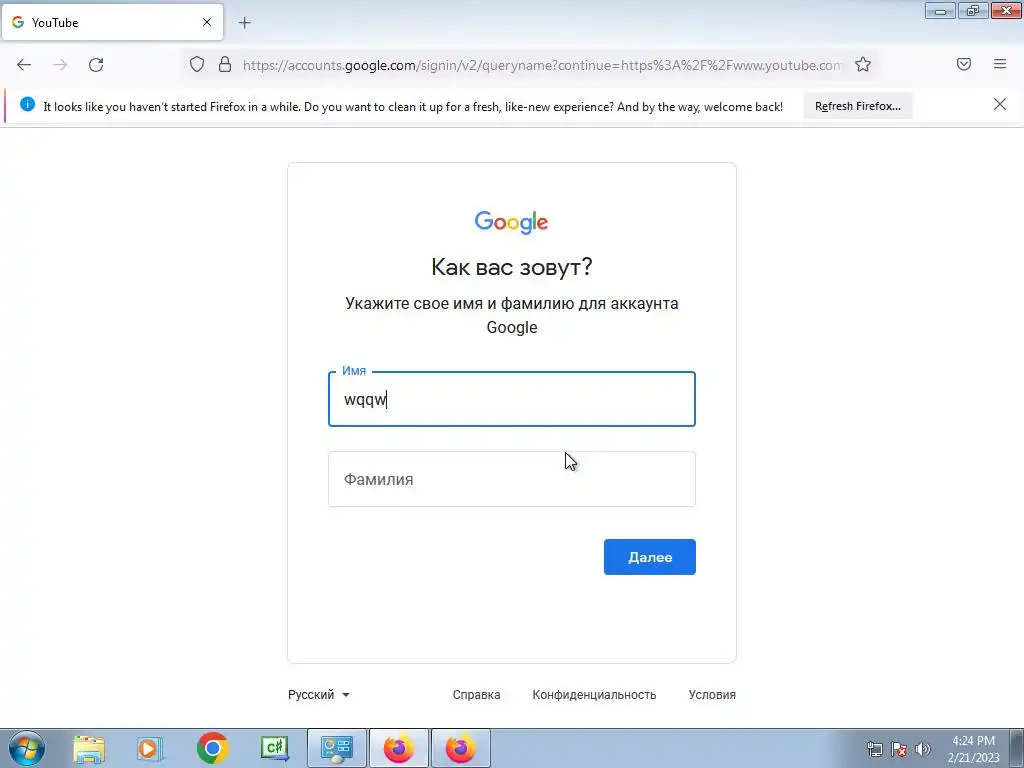This screenshot has width=1024, height=768.
Task: Launch Windows Media Player from taskbar
Action: pos(150,748)
